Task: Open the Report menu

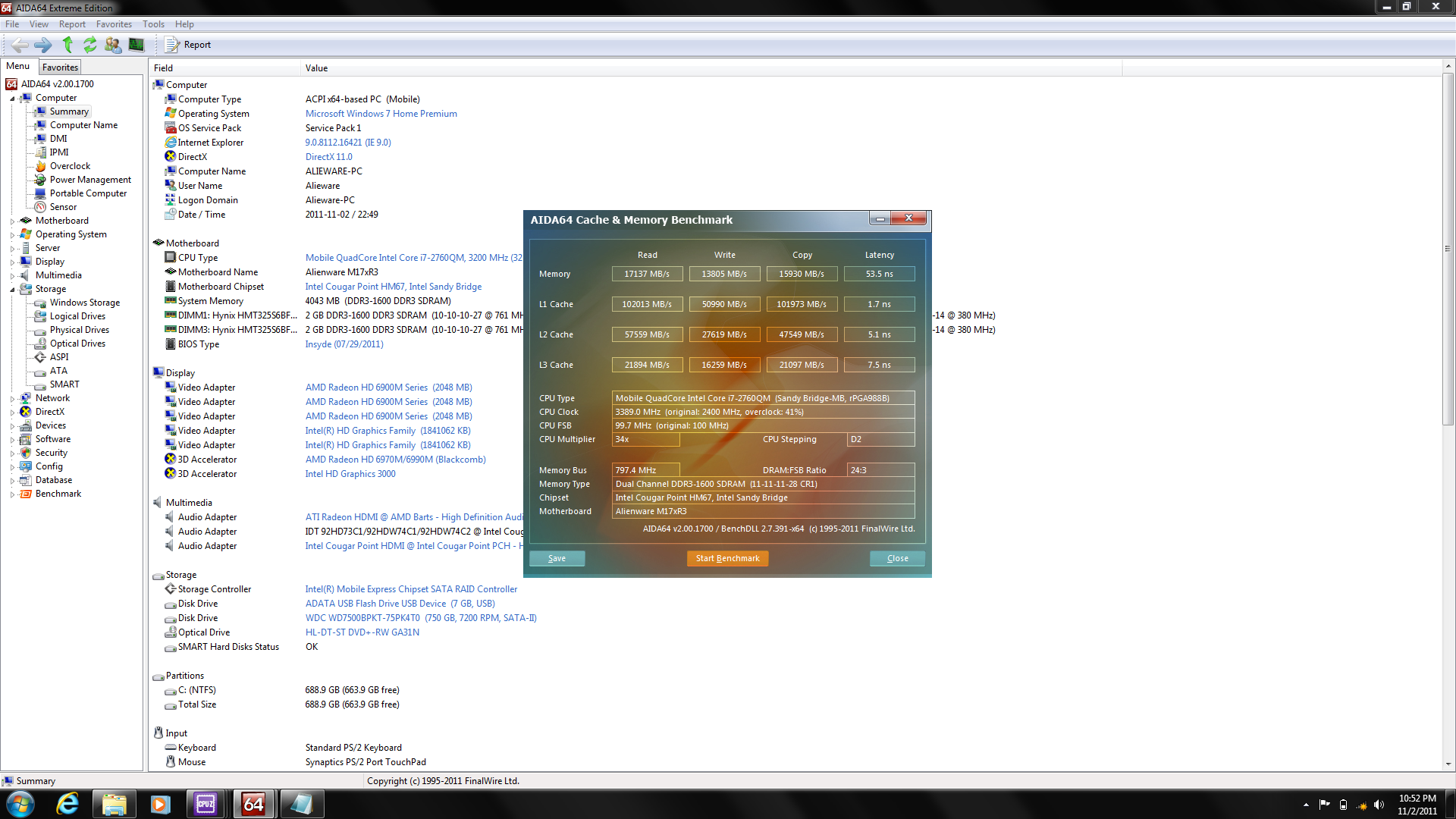Action: click(x=72, y=24)
